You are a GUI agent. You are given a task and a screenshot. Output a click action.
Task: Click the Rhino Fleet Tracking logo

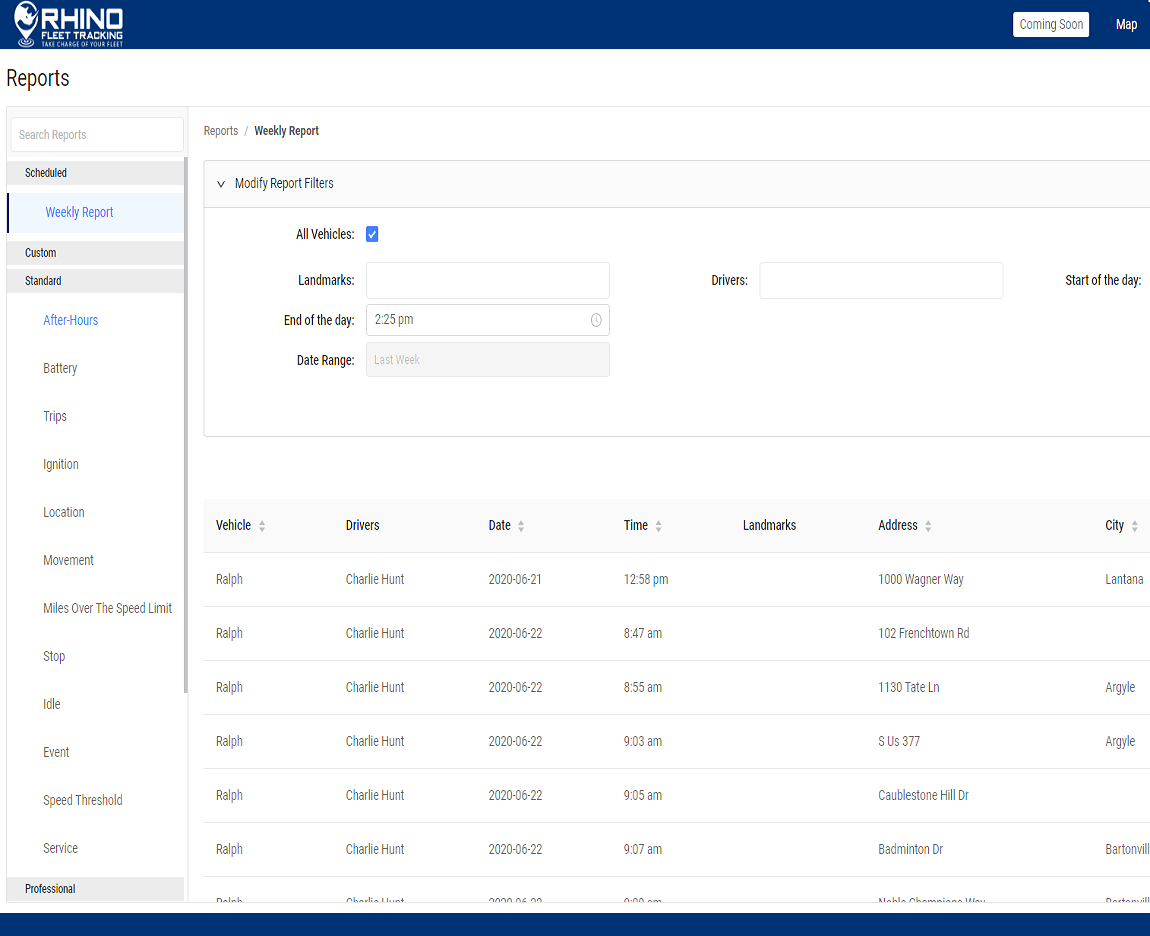pyautogui.click(x=69, y=25)
